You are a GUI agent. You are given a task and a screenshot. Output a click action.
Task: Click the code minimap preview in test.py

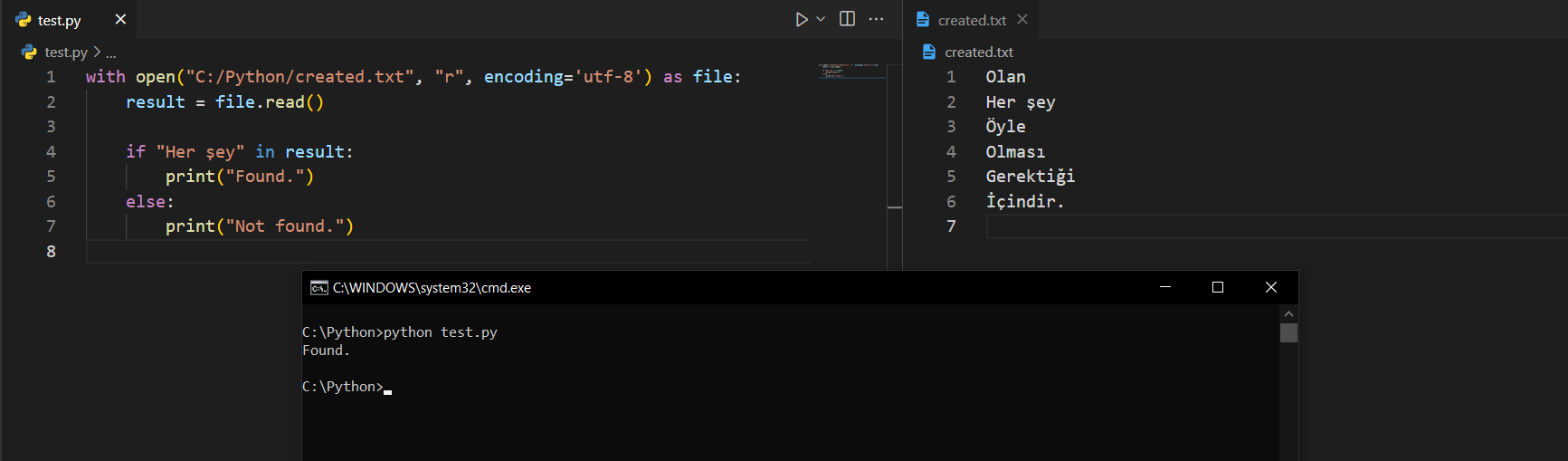click(851, 71)
